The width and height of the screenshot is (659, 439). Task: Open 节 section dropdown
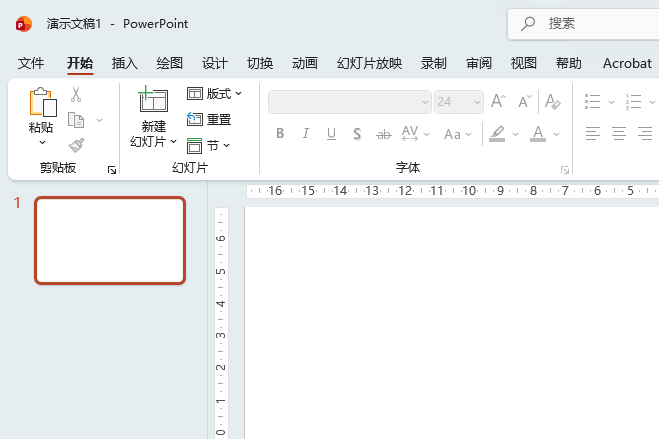(208, 145)
